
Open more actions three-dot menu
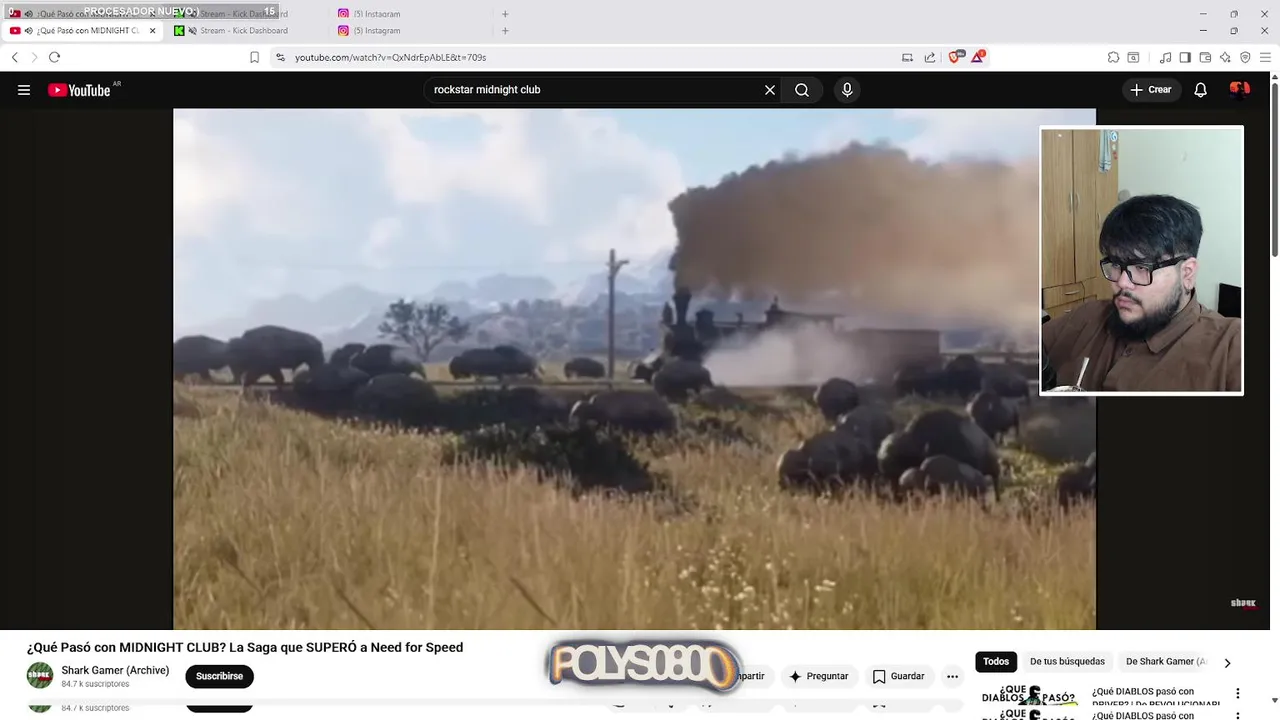click(x=952, y=676)
